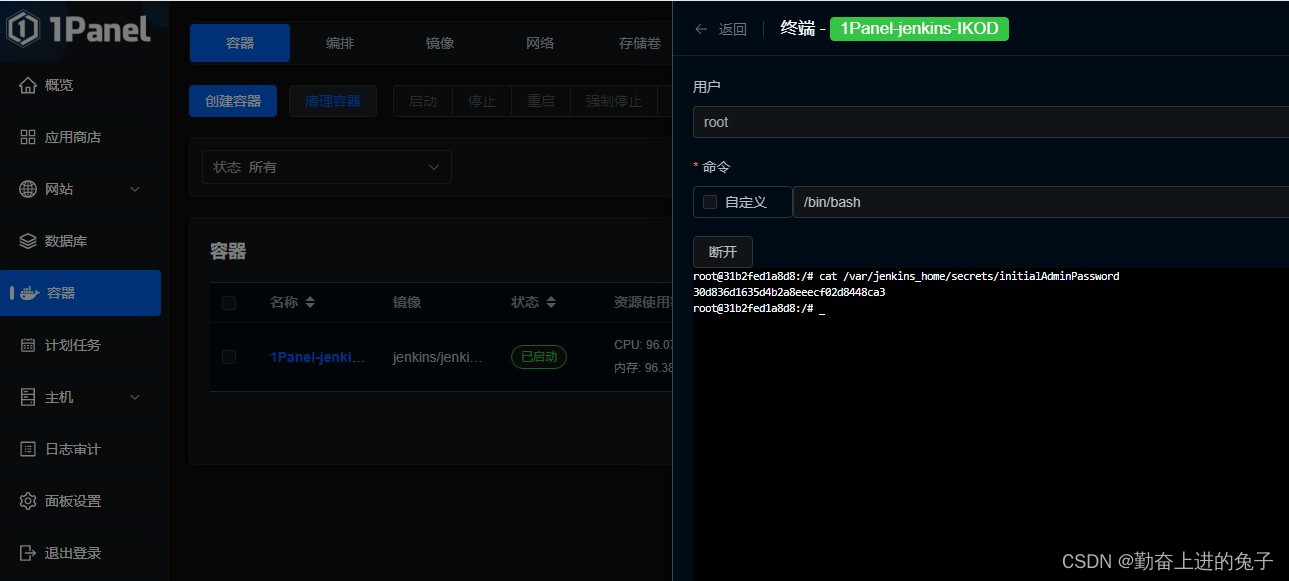The height and width of the screenshot is (581, 1289).
Task: Sort containers by 名称 column arrows
Action: click(310, 302)
